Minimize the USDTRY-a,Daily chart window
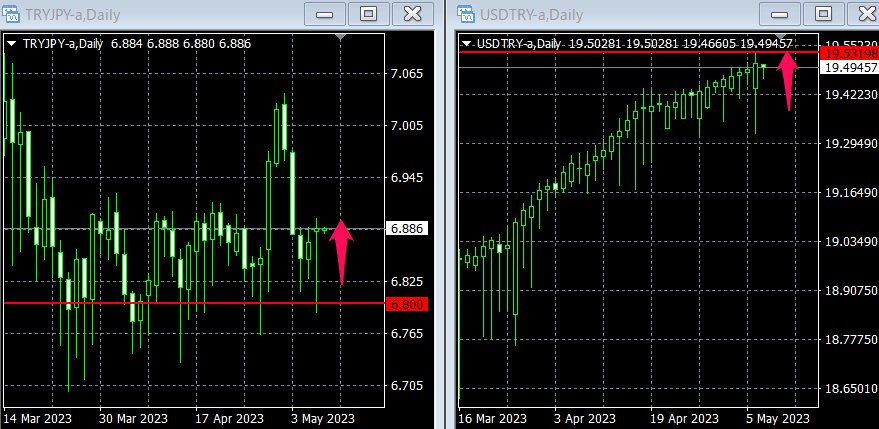Screen dimensions: 879x429 tap(779, 14)
